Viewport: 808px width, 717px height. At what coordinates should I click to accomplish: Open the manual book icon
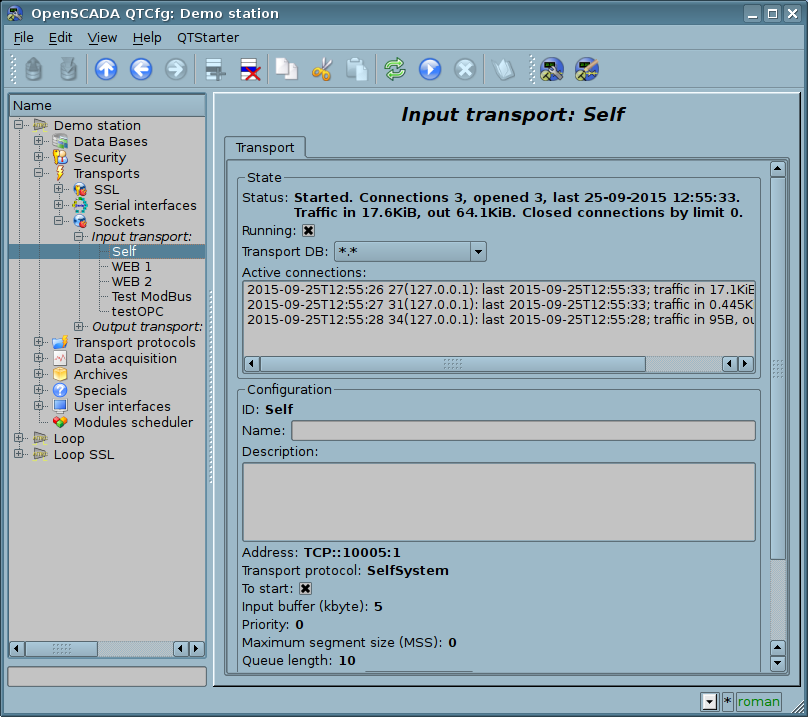tap(503, 69)
